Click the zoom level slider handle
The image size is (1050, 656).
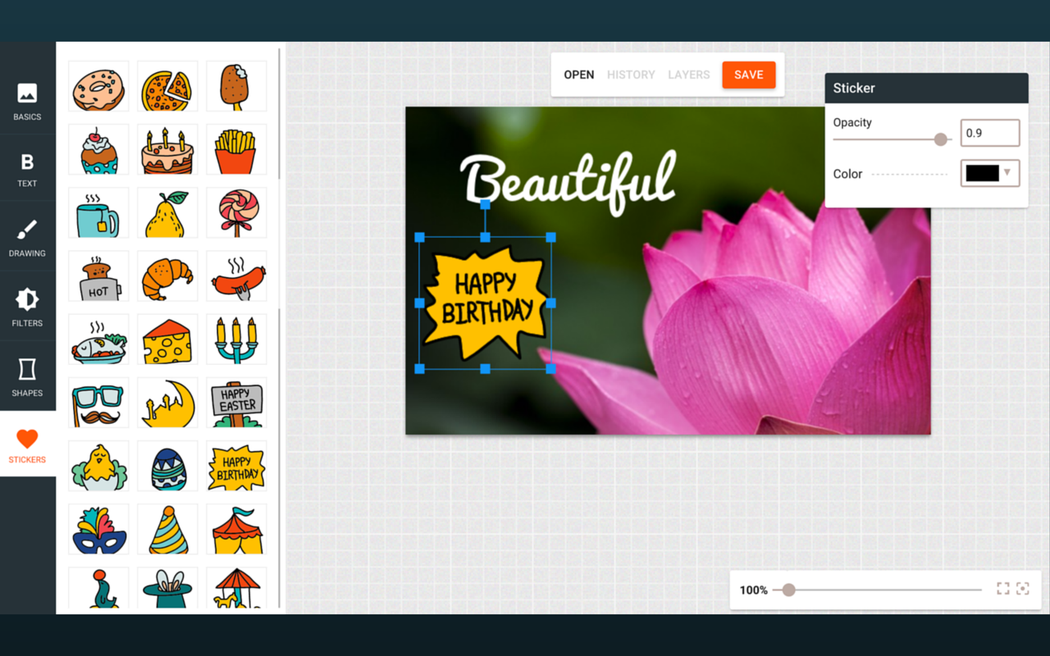coord(789,590)
